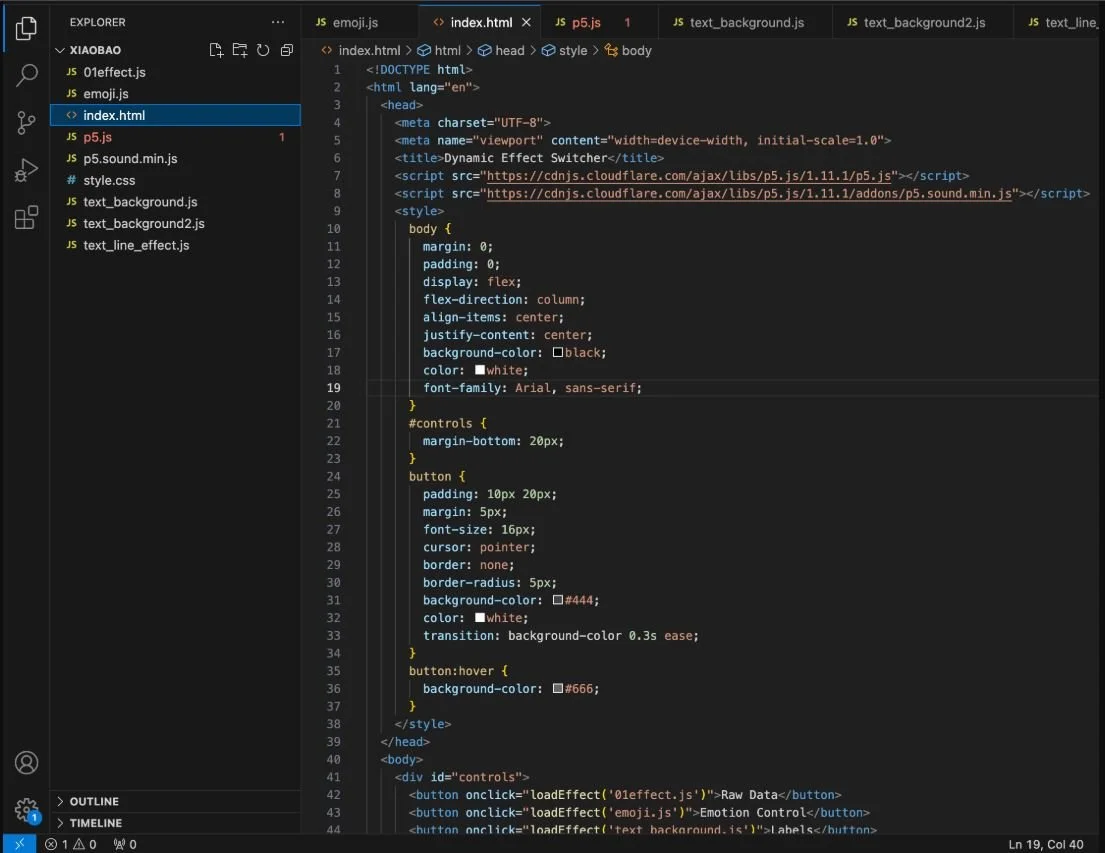Open text_line_effect.js in the file tree
Screen dimensions: 1105x853
175,245
